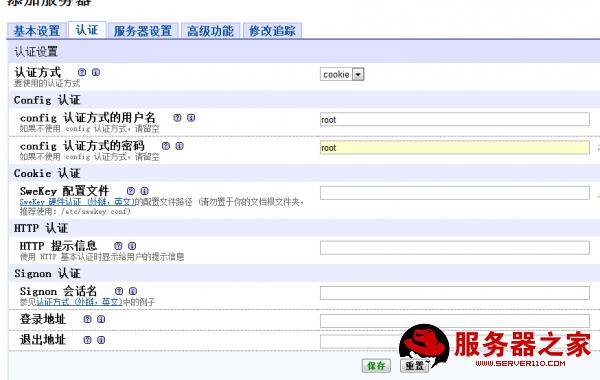Click info icon for 登录地址

(101, 319)
